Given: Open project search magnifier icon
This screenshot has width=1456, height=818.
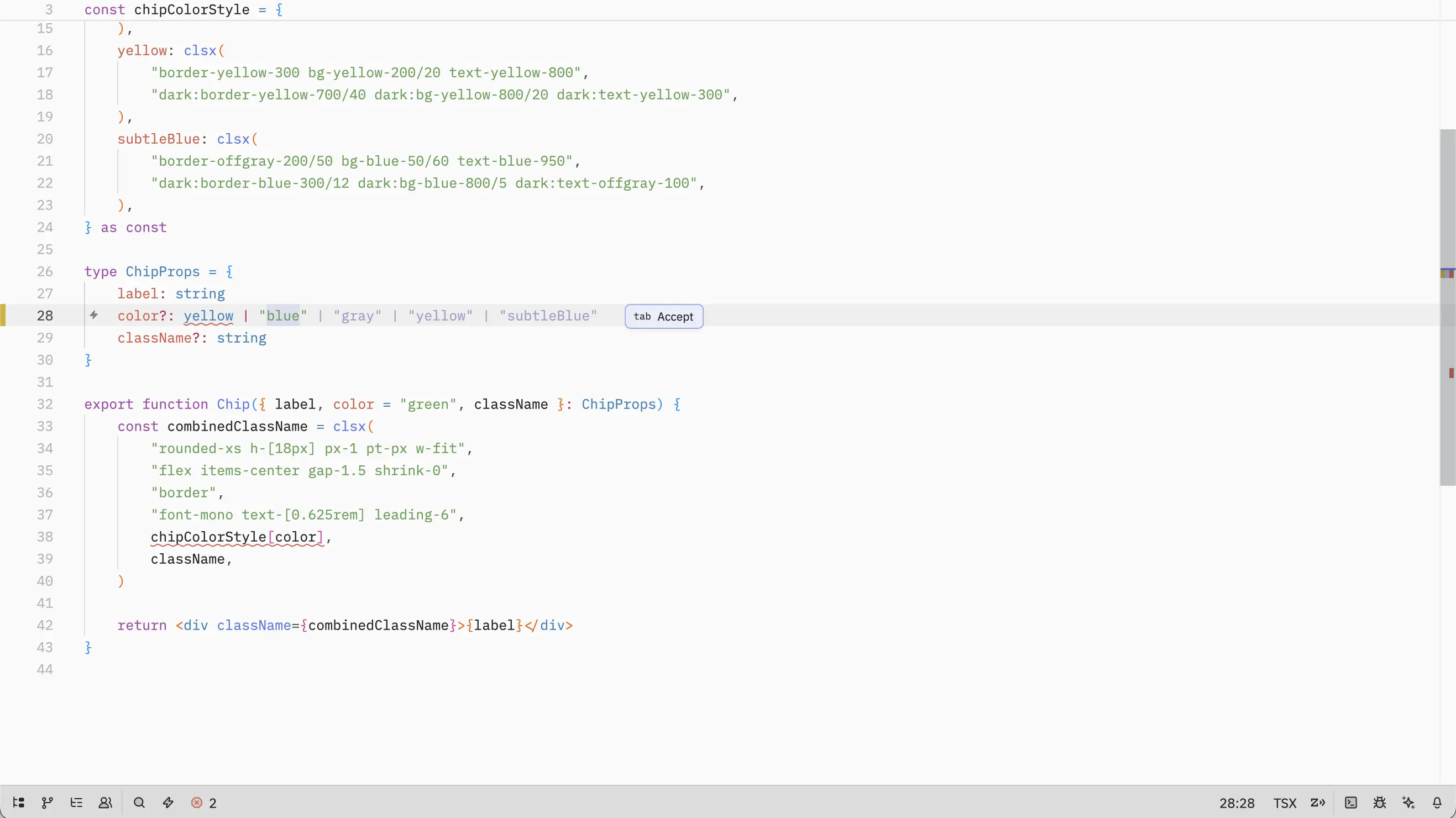Looking at the screenshot, I should point(139,803).
